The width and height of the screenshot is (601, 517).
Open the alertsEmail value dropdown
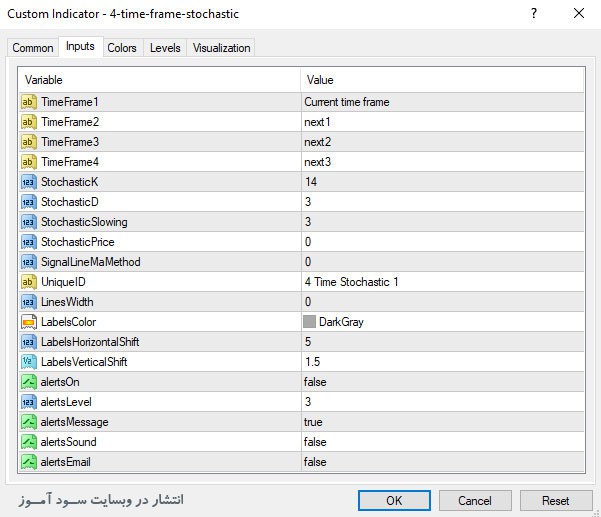click(441, 462)
